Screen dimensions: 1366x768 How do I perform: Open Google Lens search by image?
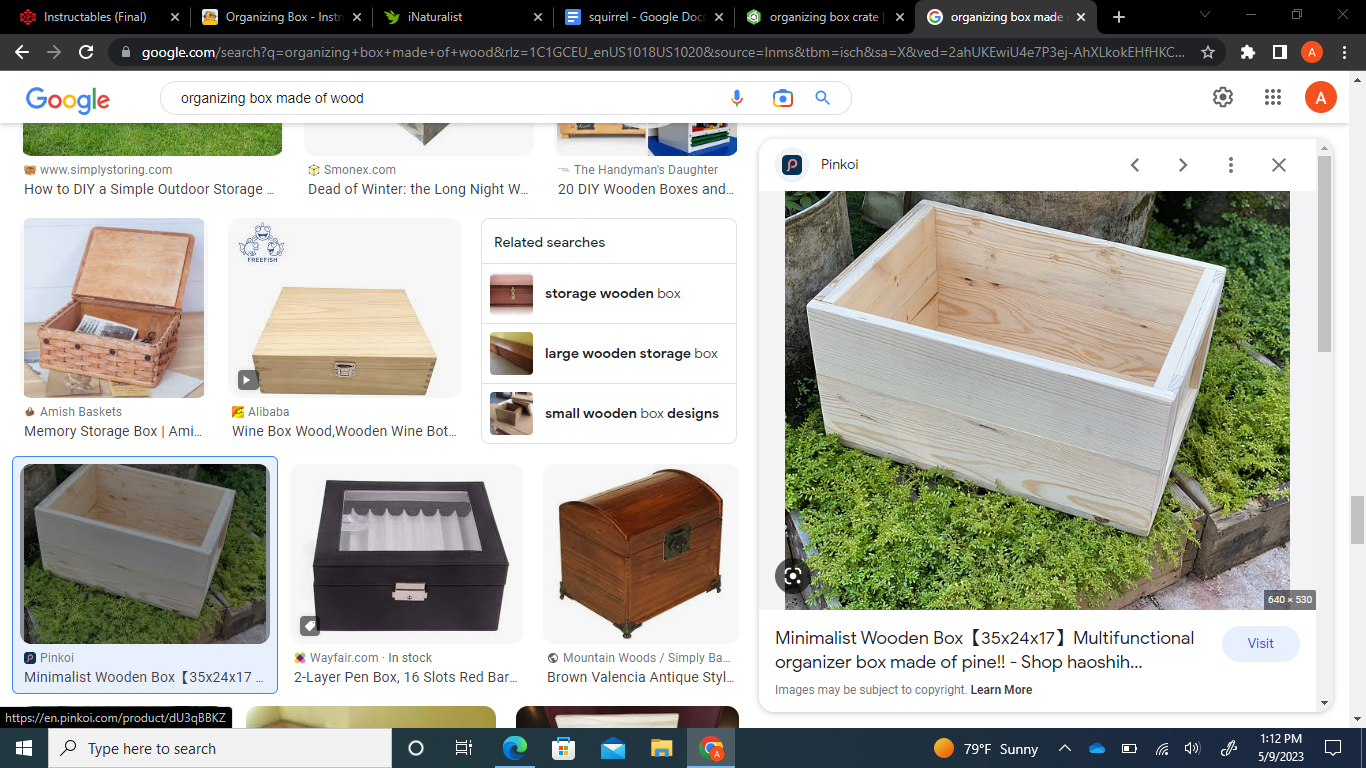pos(781,97)
